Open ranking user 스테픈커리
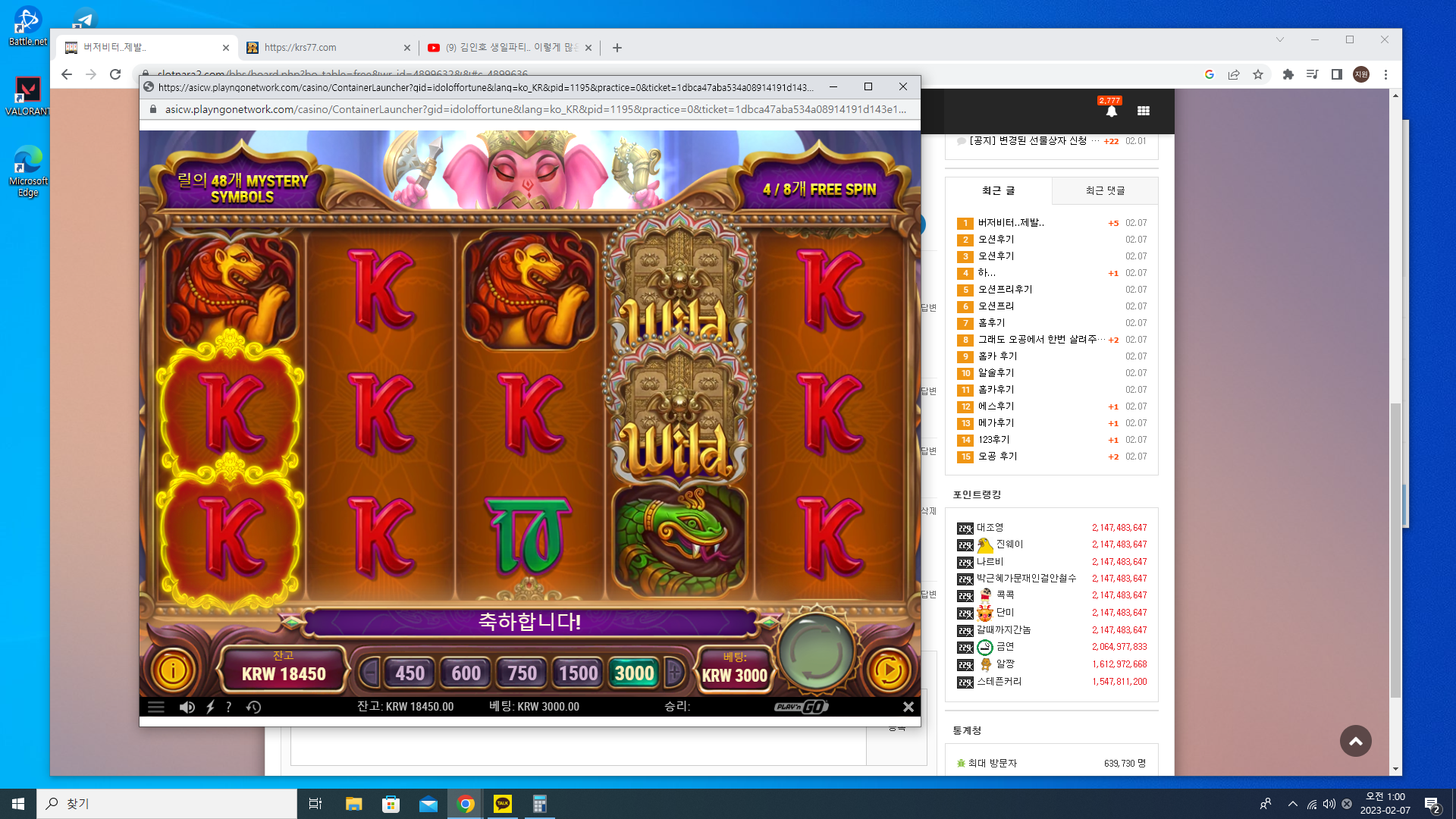 pyautogui.click(x=999, y=682)
